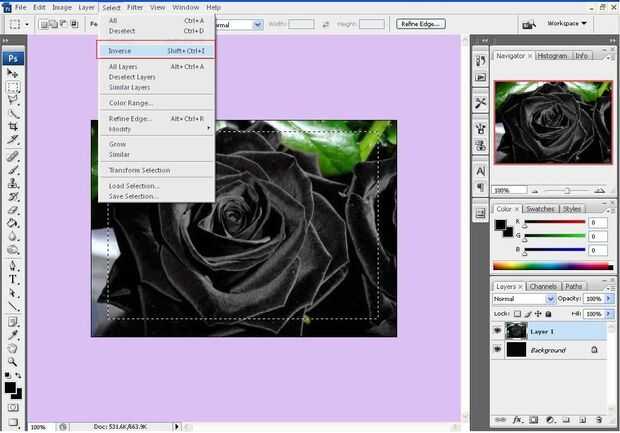This screenshot has height=433, width=620.
Task: Open the Character panel icon in dock
Action: pyautogui.click(x=480, y=171)
